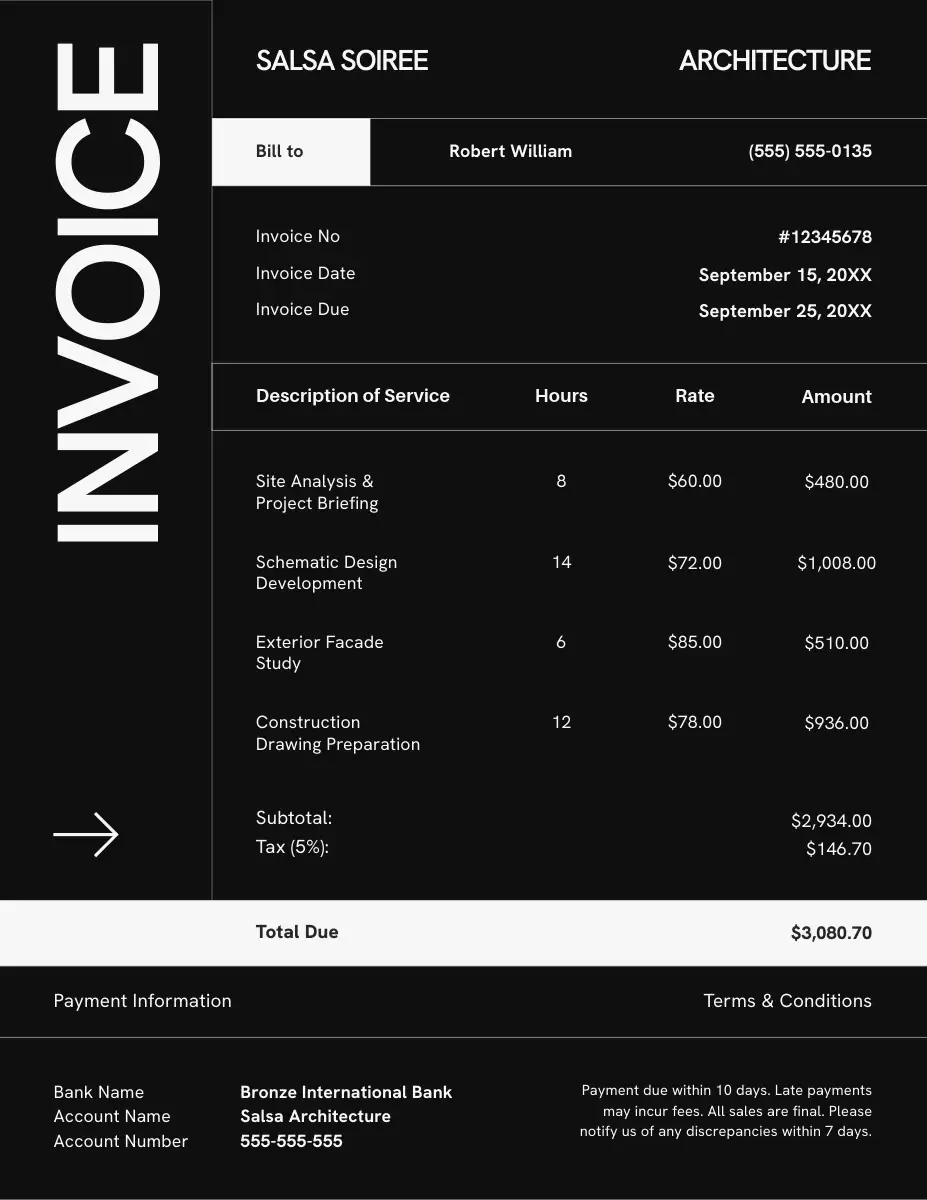Screen dimensions: 927x1200
Task: Select the Hours column header
Action: tap(561, 396)
